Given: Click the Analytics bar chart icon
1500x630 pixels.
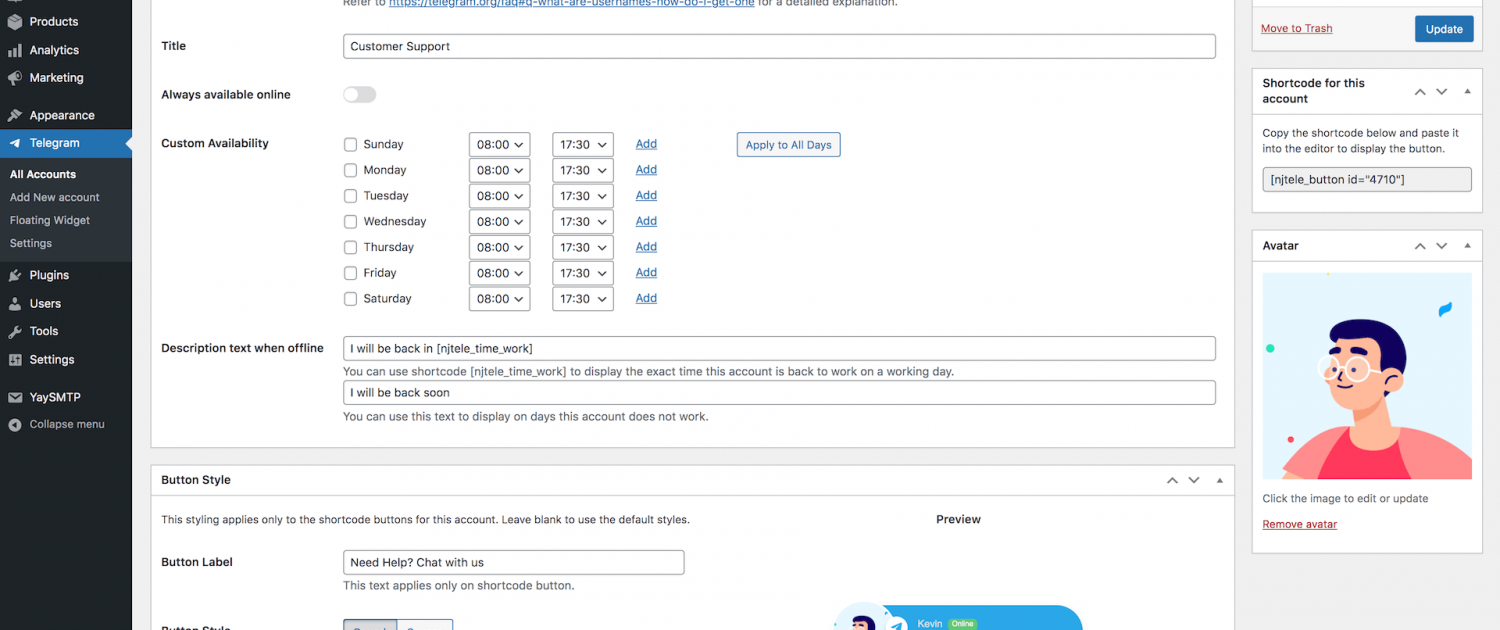Looking at the screenshot, I should coord(15,50).
